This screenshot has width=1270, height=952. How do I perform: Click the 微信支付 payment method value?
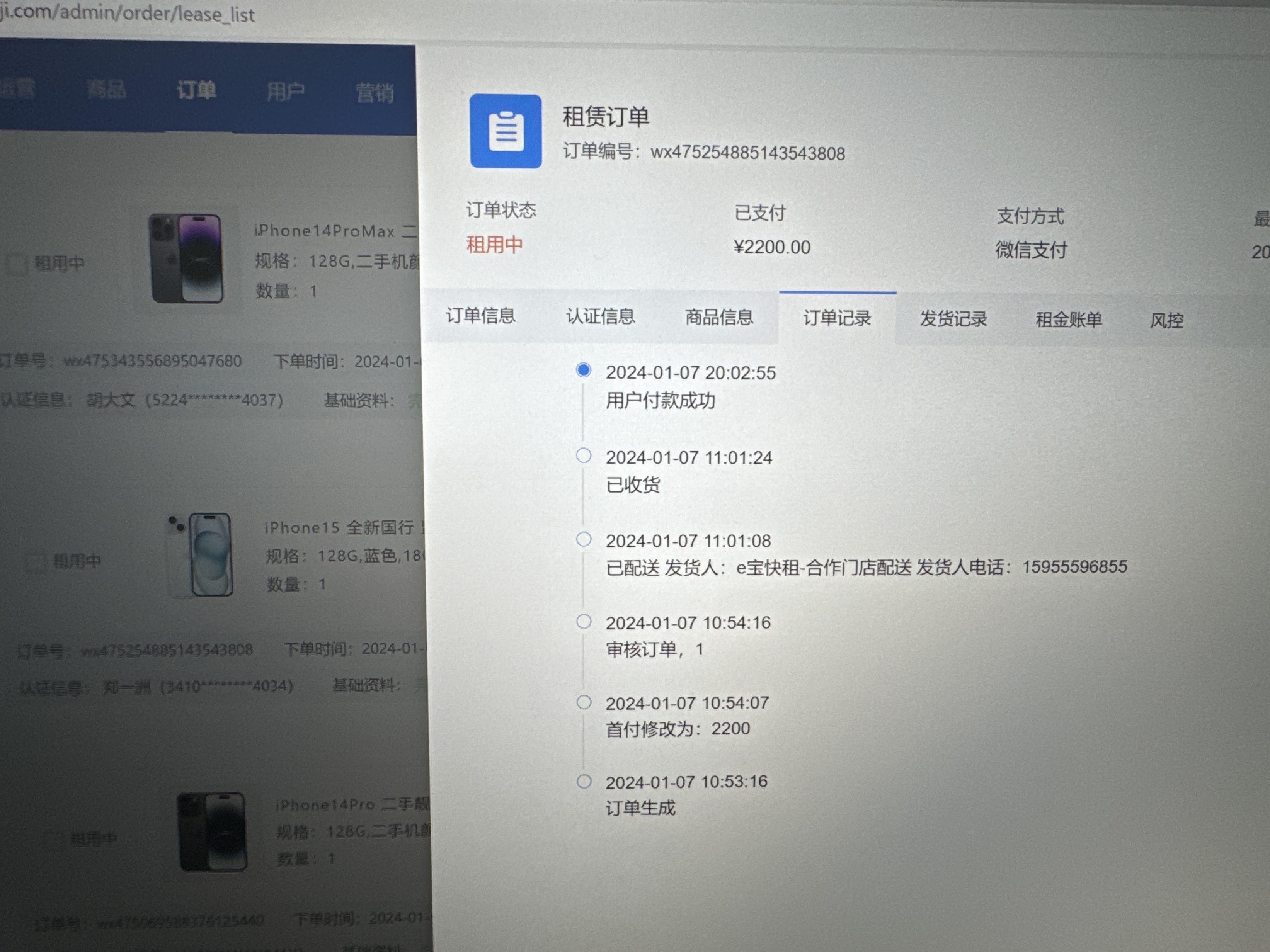click(1031, 250)
